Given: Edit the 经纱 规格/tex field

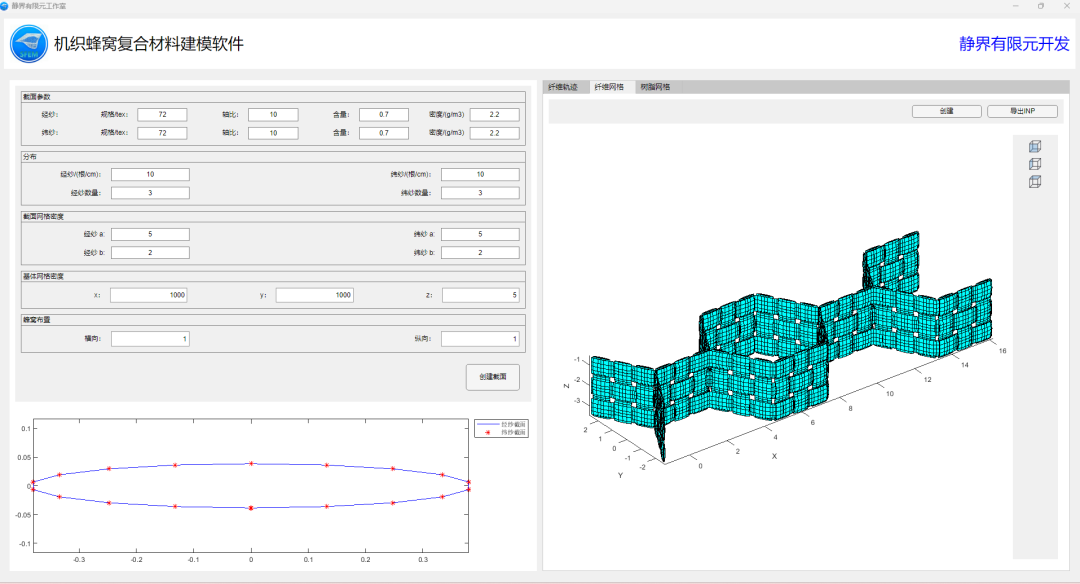Looking at the screenshot, I should (162, 114).
